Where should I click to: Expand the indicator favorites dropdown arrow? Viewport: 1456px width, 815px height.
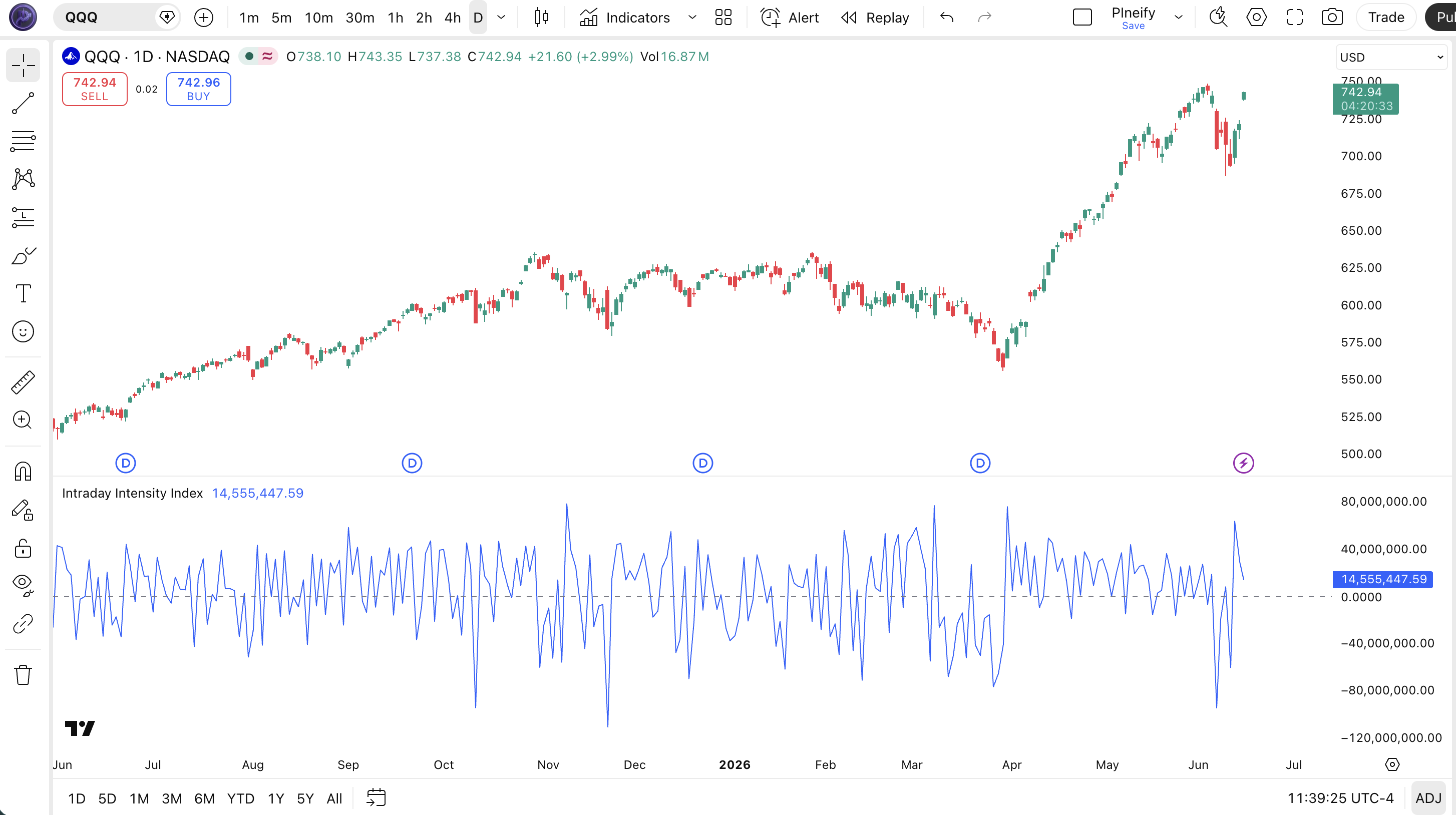point(692,18)
